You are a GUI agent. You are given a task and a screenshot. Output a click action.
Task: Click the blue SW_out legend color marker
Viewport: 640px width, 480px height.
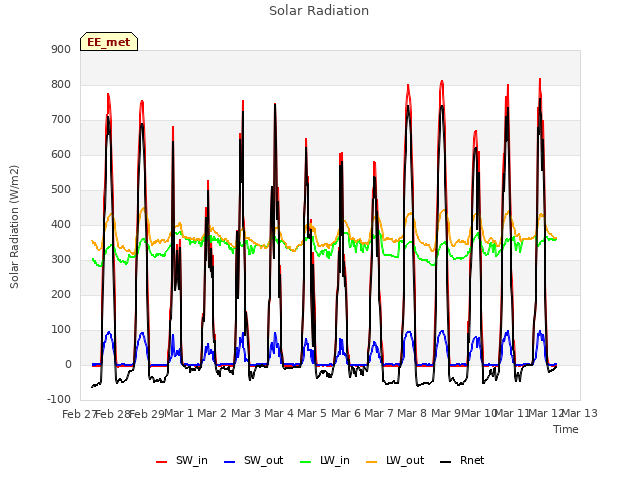(230, 462)
